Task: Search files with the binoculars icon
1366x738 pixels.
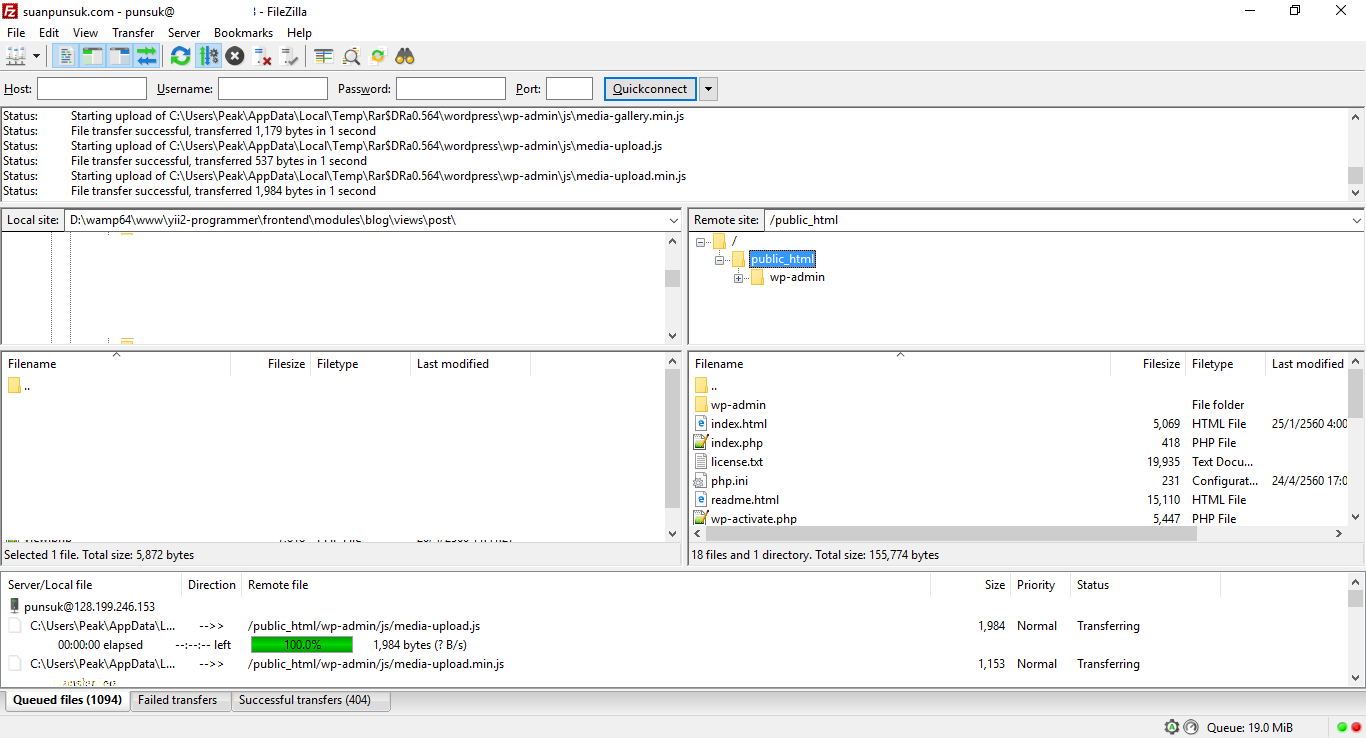Action: coord(405,56)
